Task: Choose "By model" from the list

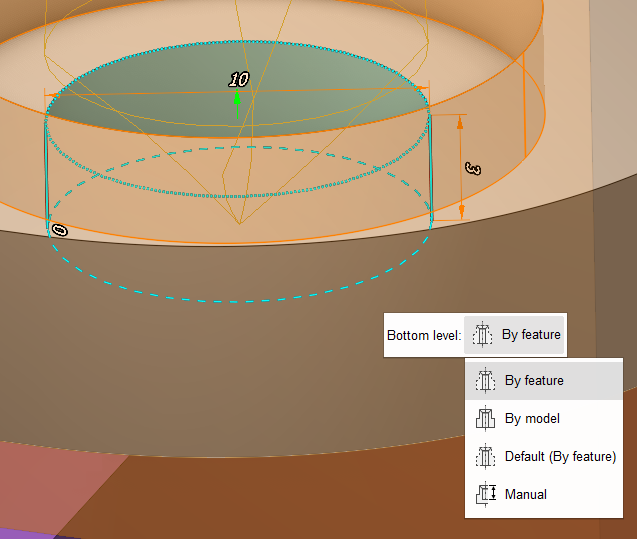Action: tap(532, 419)
